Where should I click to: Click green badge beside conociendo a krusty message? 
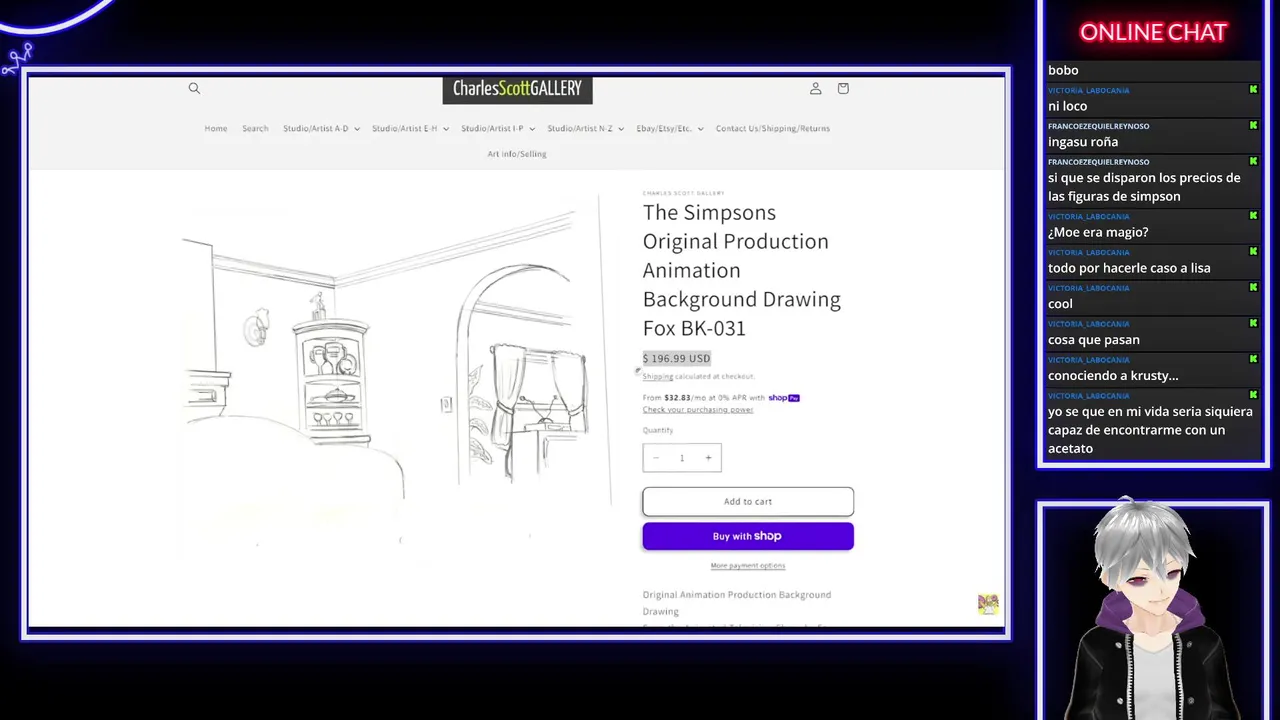pyautogui.click(x=1253, y=360)
